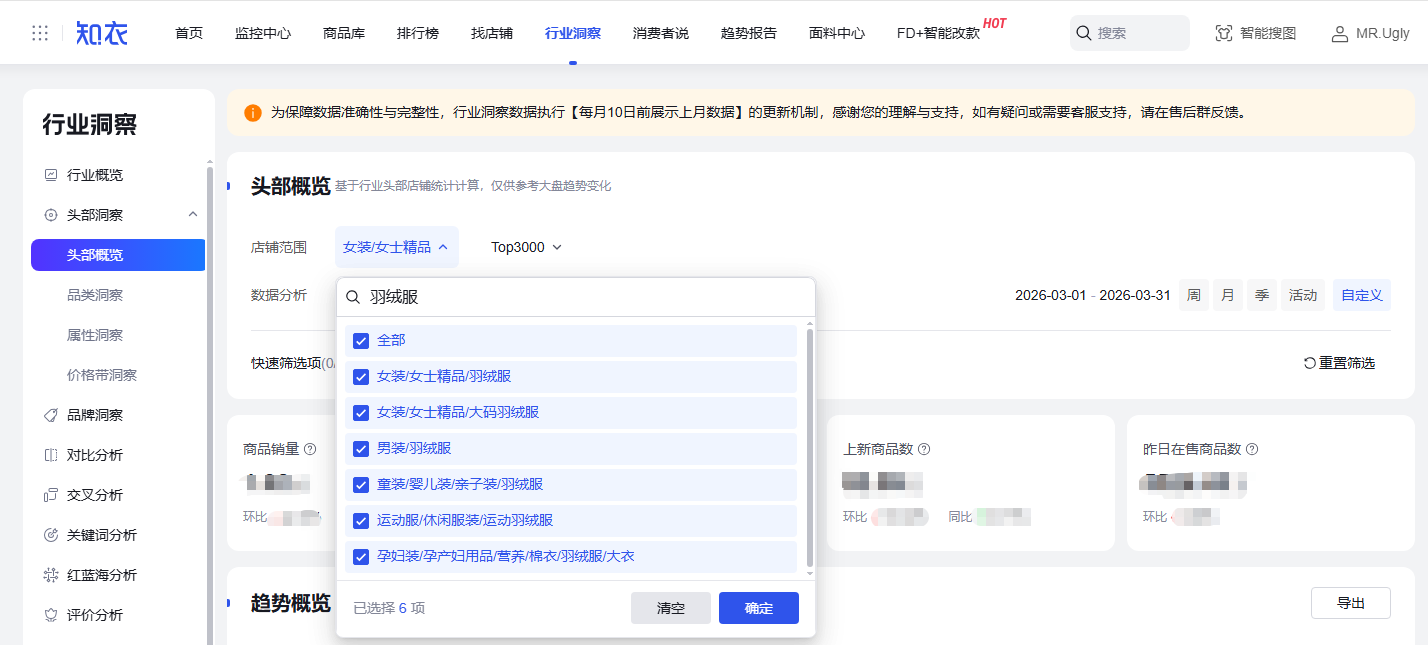Click the top 搜索 search field
The height and width of the screenshot is (645, 1428).
[1130, 33]
